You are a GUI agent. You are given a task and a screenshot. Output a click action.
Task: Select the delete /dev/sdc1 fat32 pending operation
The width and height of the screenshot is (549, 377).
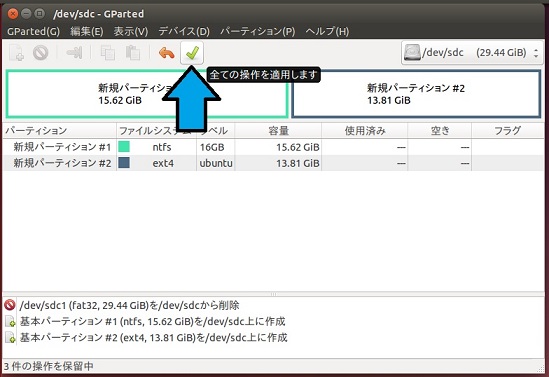pyautogui.click(x=130, y=305)
